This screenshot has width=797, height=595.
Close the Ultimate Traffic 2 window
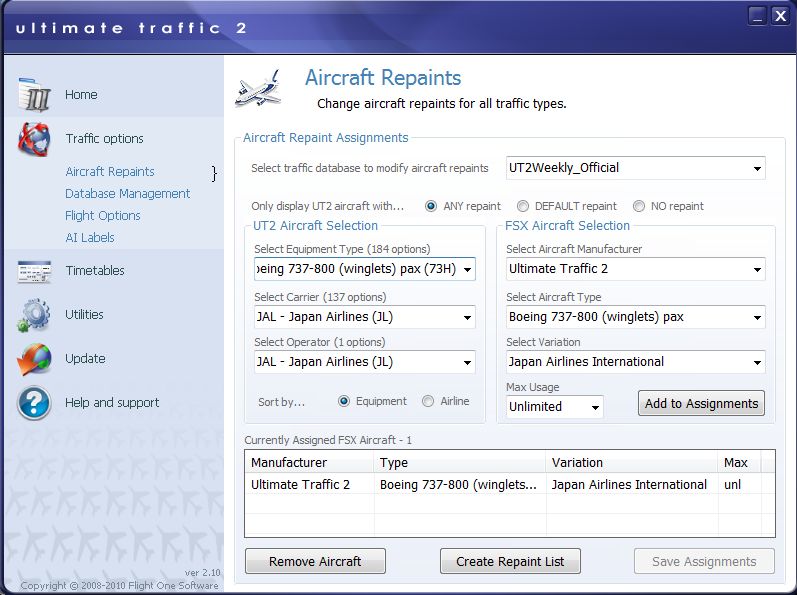(780, 15)
